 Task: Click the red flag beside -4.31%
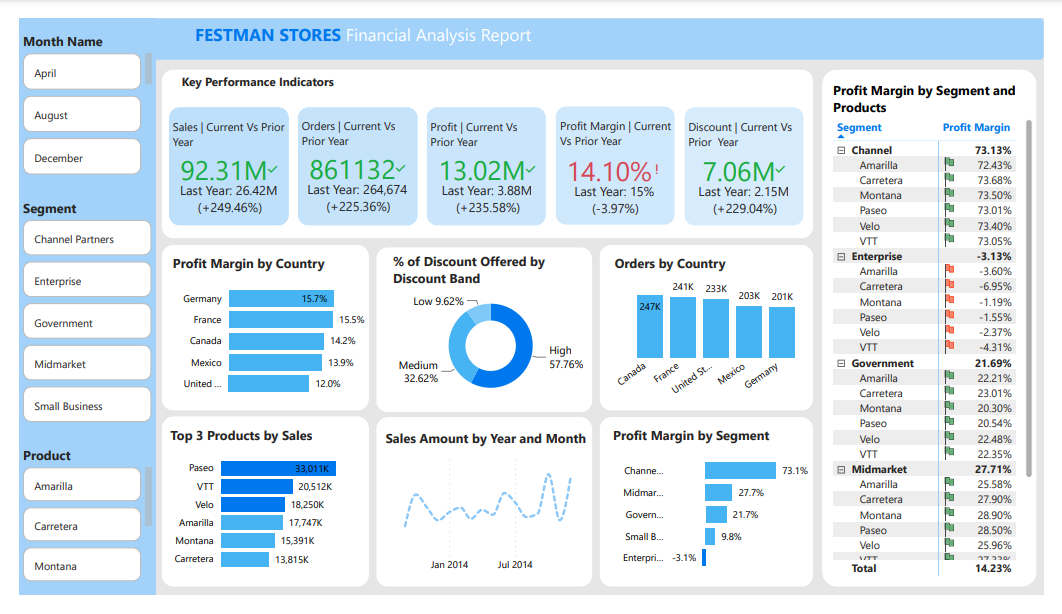click(950, 345)
